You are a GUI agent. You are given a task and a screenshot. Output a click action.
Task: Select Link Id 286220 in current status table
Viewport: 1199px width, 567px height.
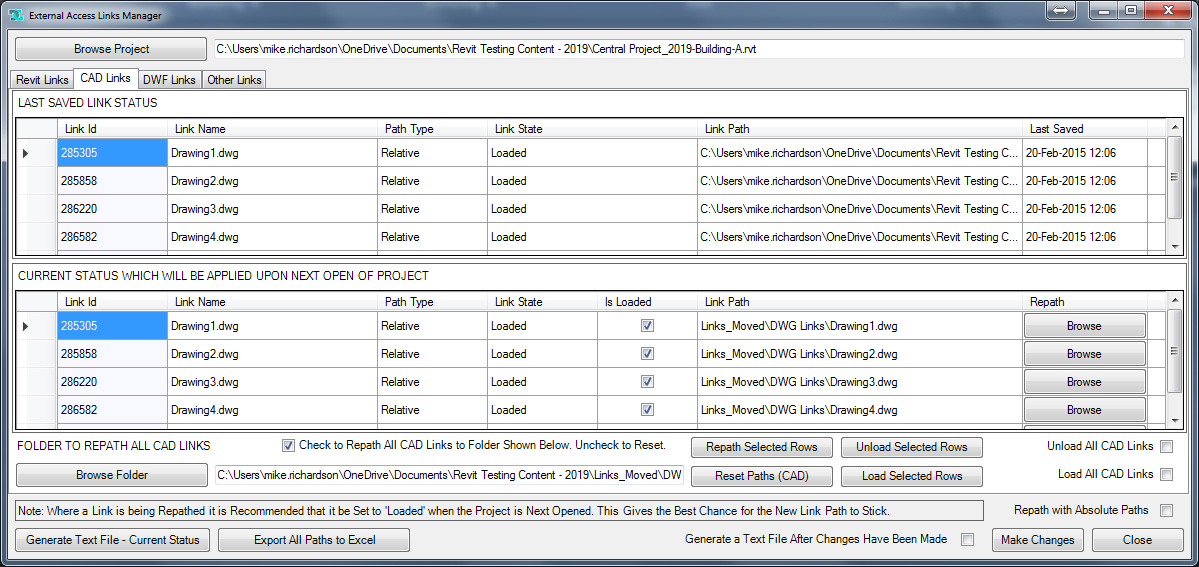112,382
